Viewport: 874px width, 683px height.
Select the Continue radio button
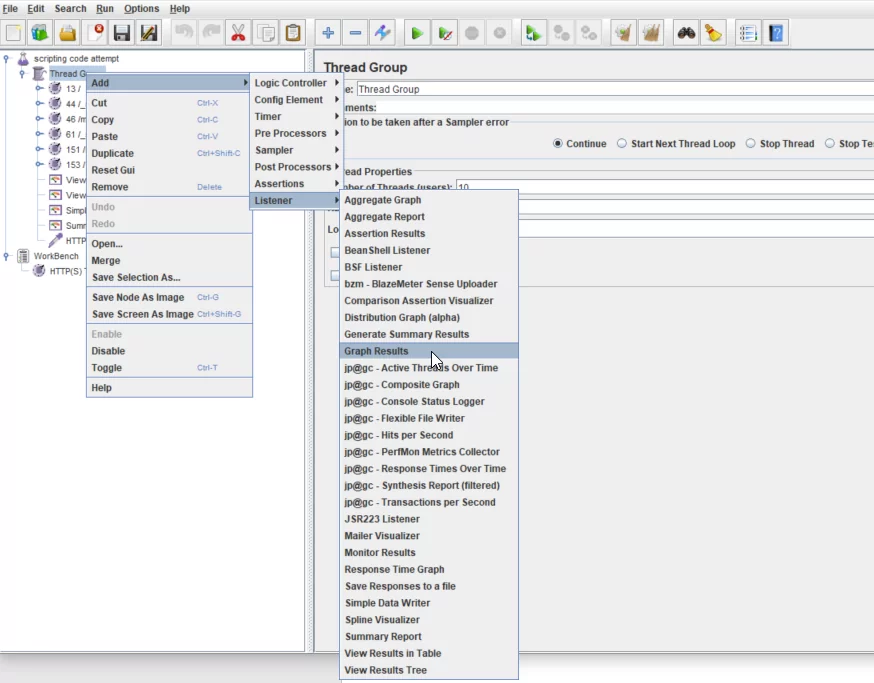(557, 143)
